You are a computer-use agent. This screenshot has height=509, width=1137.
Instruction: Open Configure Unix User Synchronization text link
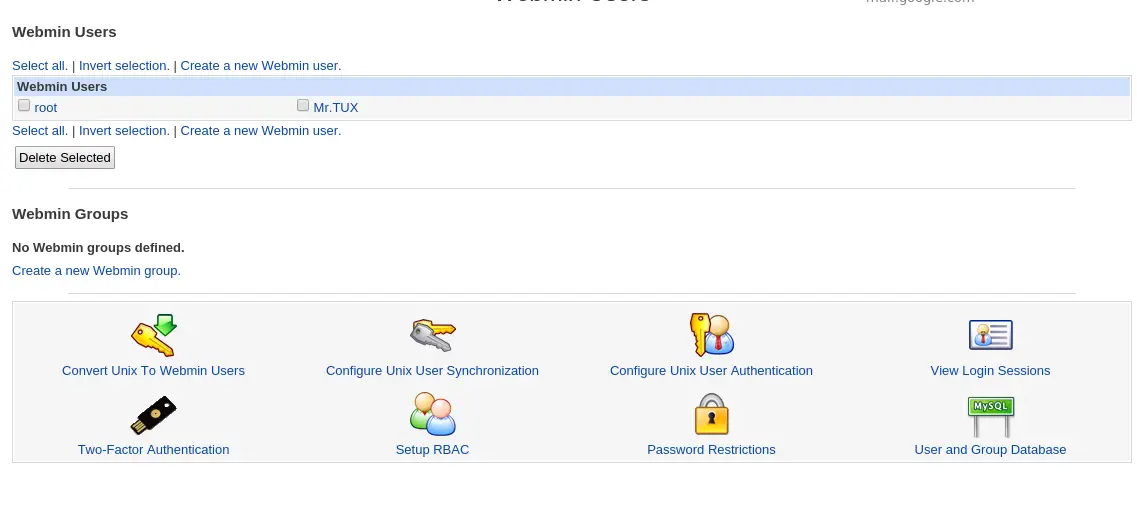pos(432,371)
